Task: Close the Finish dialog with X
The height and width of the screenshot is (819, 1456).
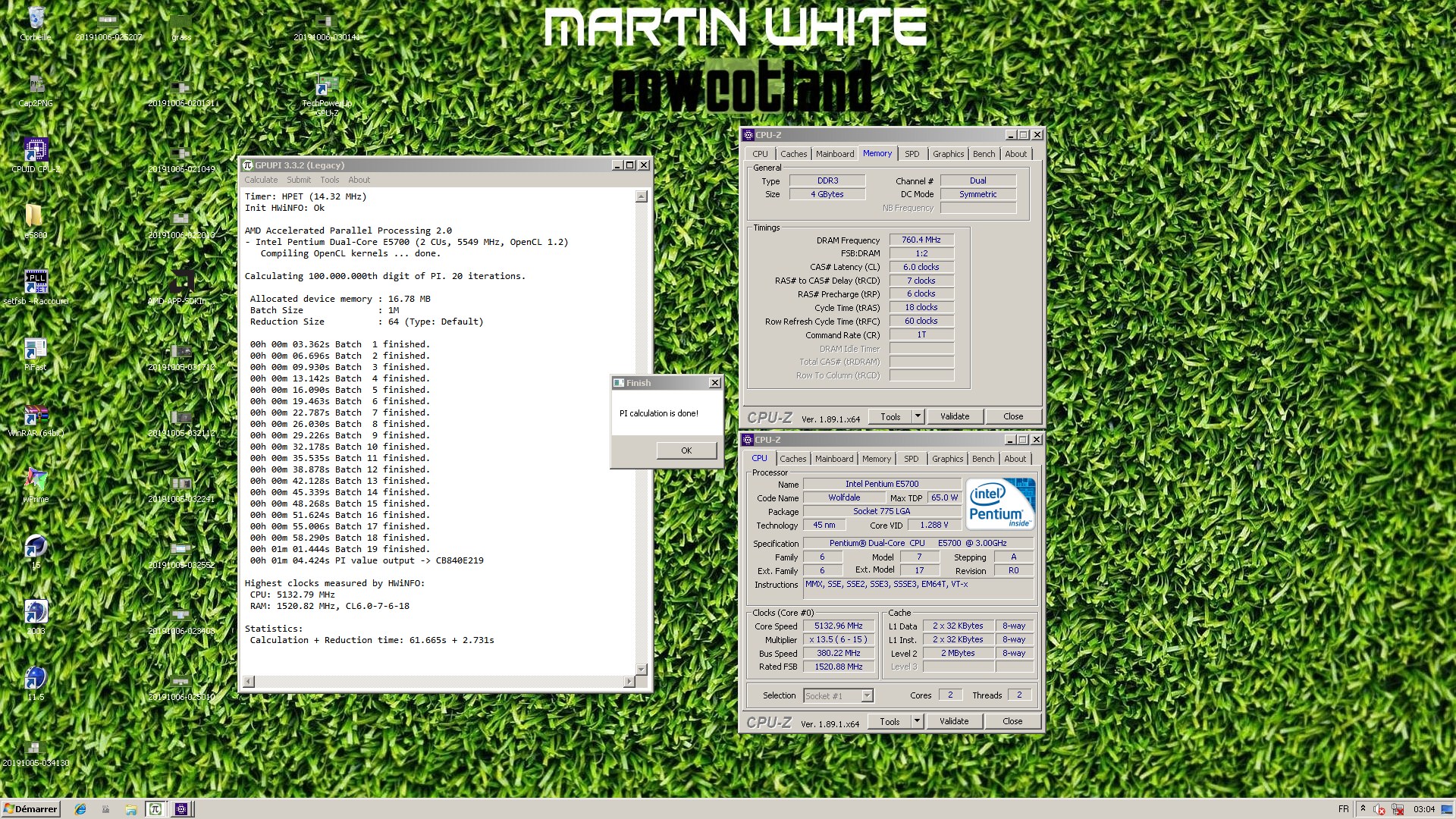Action: 714,383
